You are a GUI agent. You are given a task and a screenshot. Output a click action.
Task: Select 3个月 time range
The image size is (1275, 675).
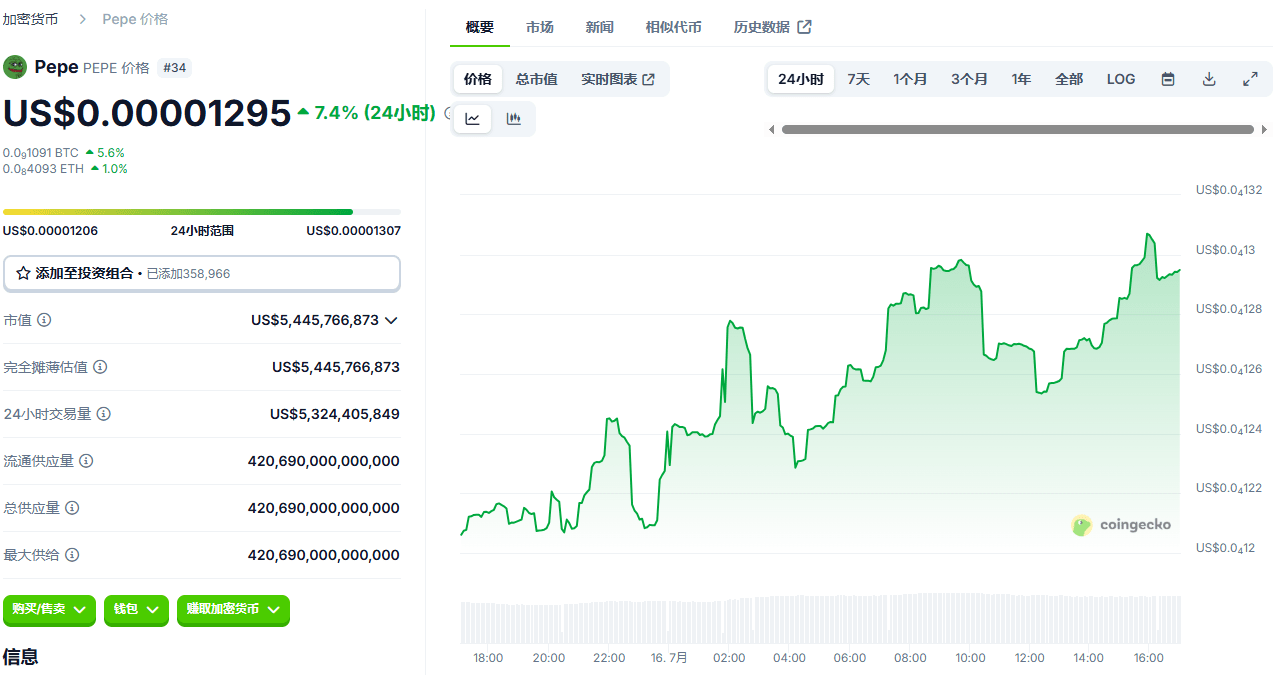tap(969, 79)
